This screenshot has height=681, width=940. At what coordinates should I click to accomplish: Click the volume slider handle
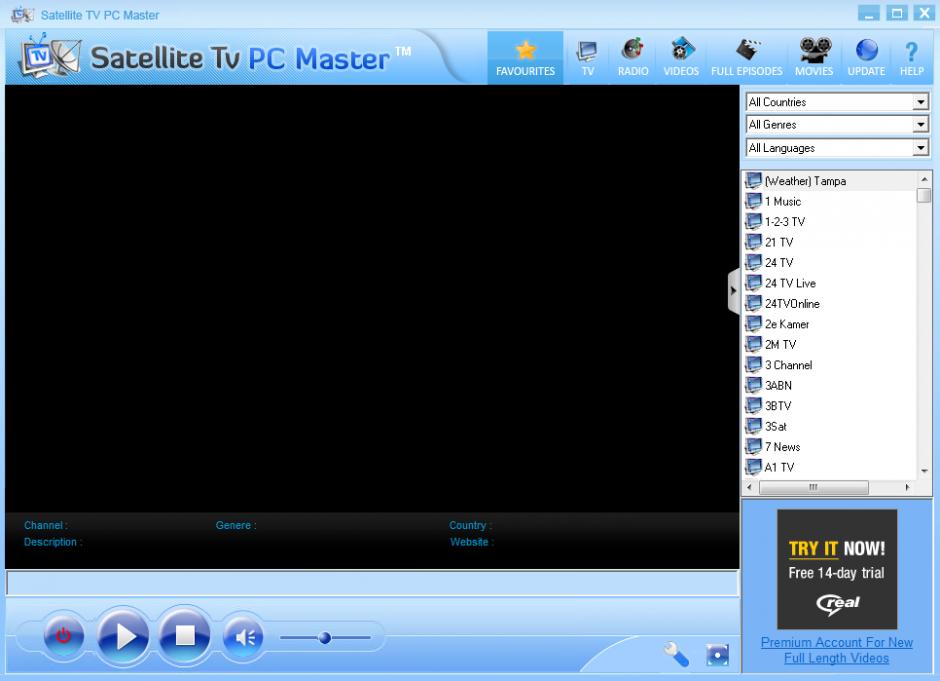(x=325, y=638)
